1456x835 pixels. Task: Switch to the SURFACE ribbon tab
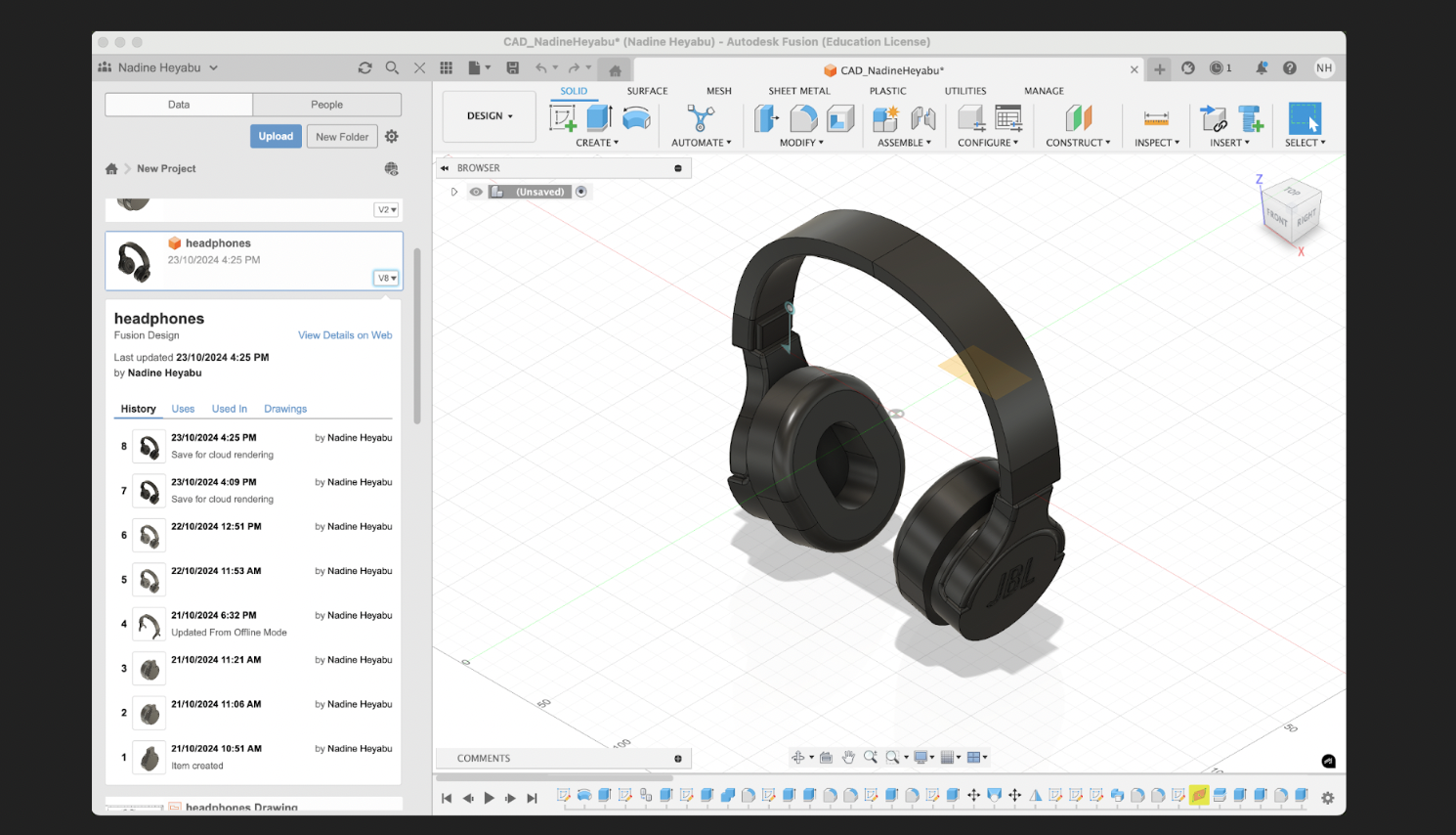pos(647,91)
